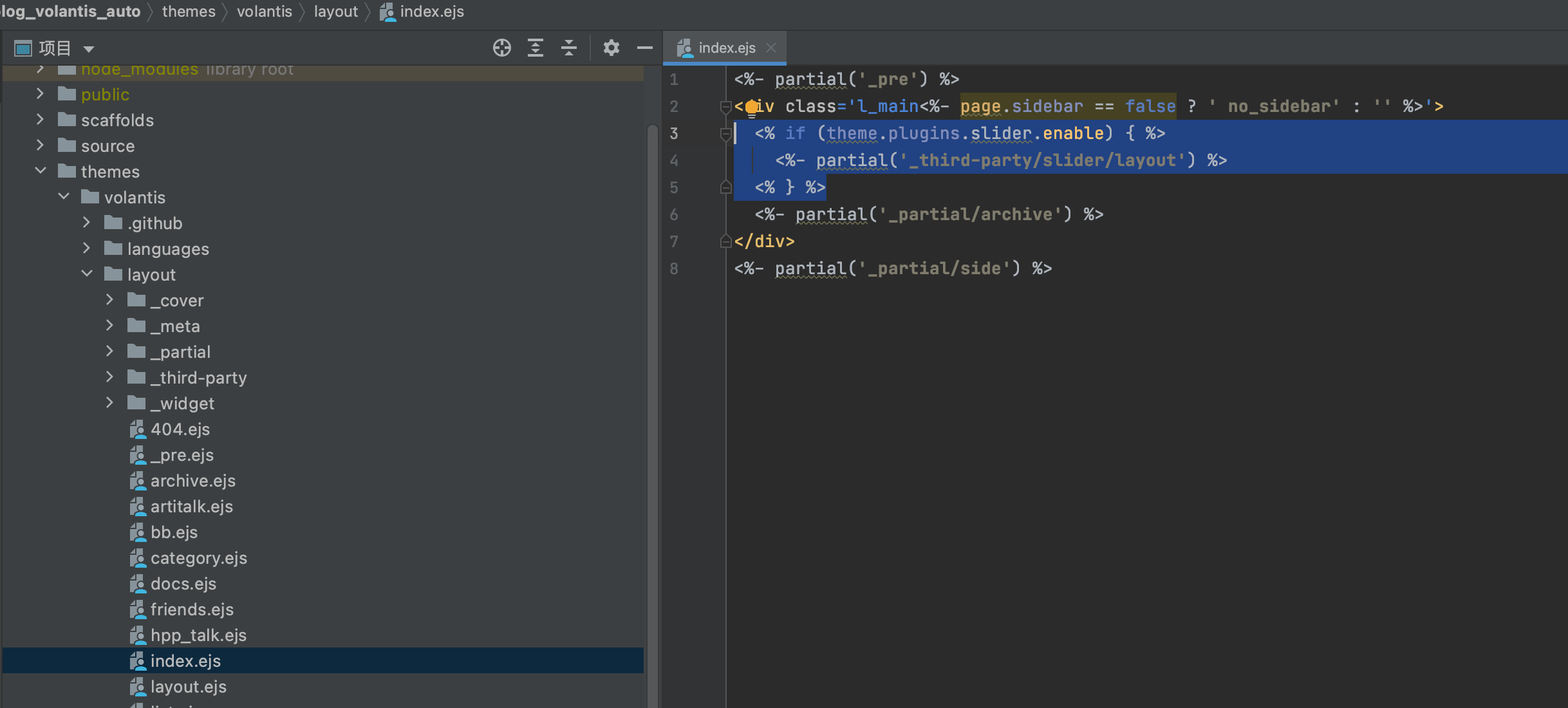
Task: Click the friends.ejs file icon
Action: [x=137, y=610]
